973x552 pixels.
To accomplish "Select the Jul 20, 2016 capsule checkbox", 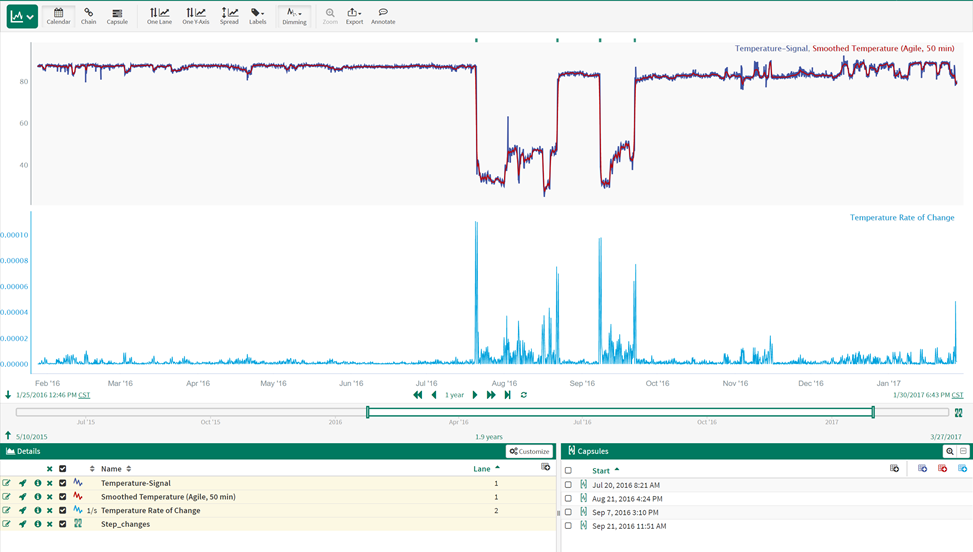I will tap(568, 485).
